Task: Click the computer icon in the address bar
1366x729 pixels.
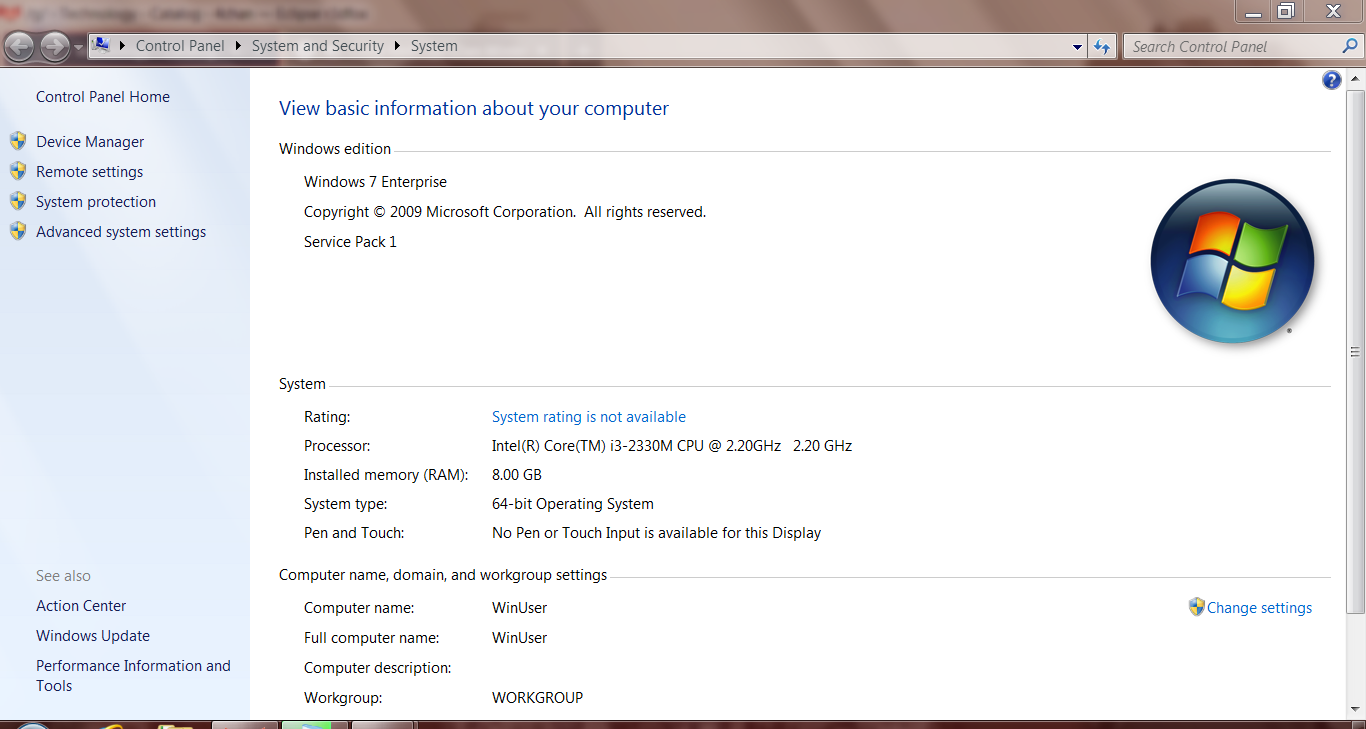Action: point(101,45)
